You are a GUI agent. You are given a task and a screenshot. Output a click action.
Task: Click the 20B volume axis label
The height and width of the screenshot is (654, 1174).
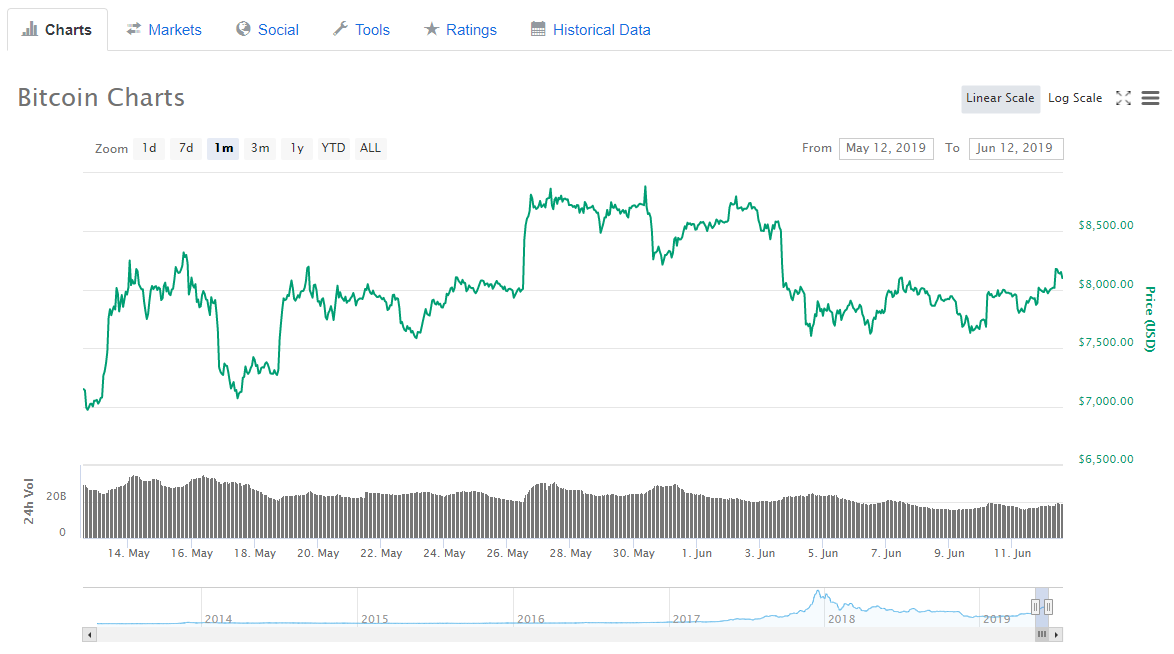click(x=56, y=497)
